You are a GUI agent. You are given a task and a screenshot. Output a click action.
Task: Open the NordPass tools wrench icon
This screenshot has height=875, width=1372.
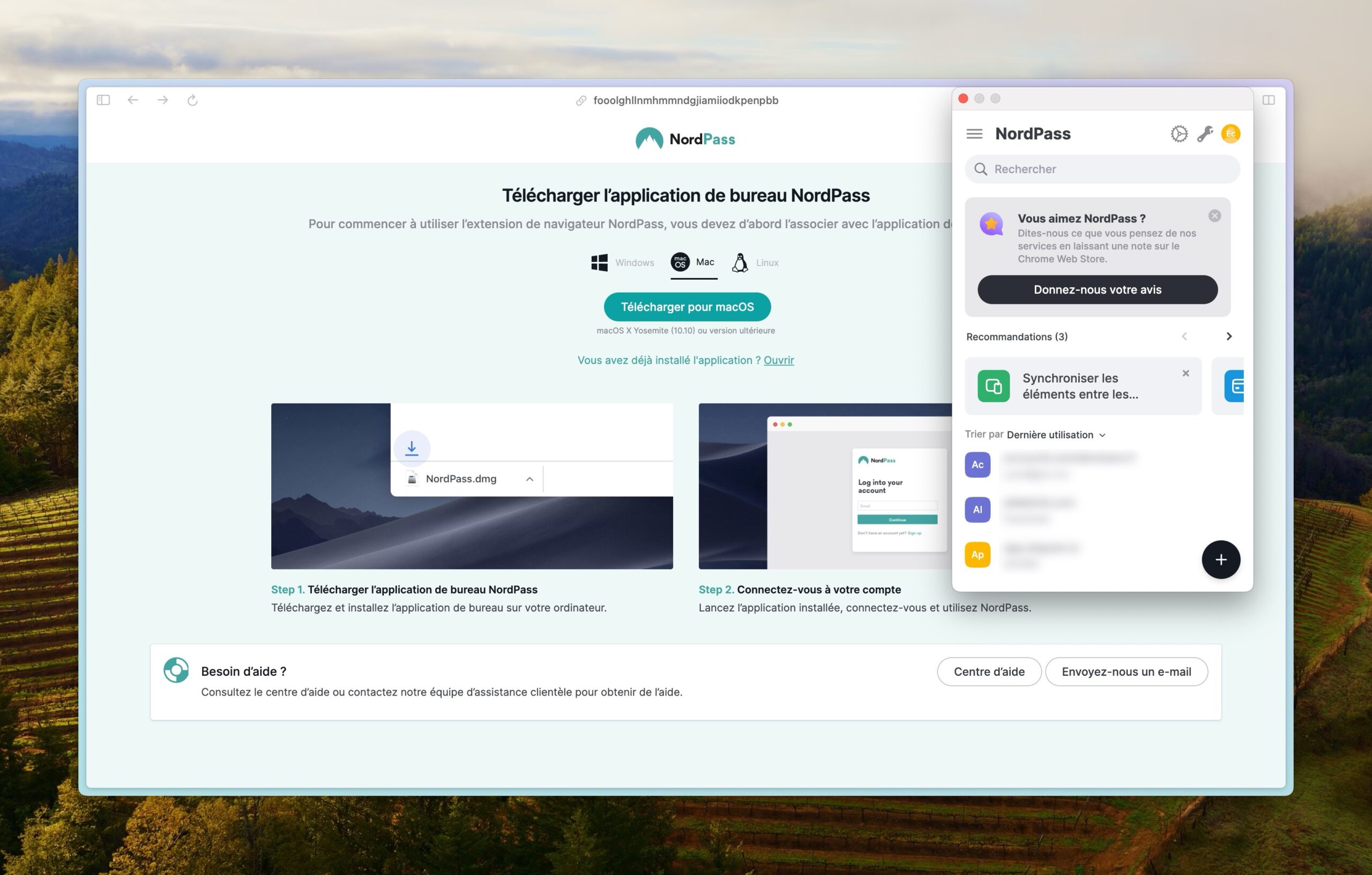[x=1205, y=134]
